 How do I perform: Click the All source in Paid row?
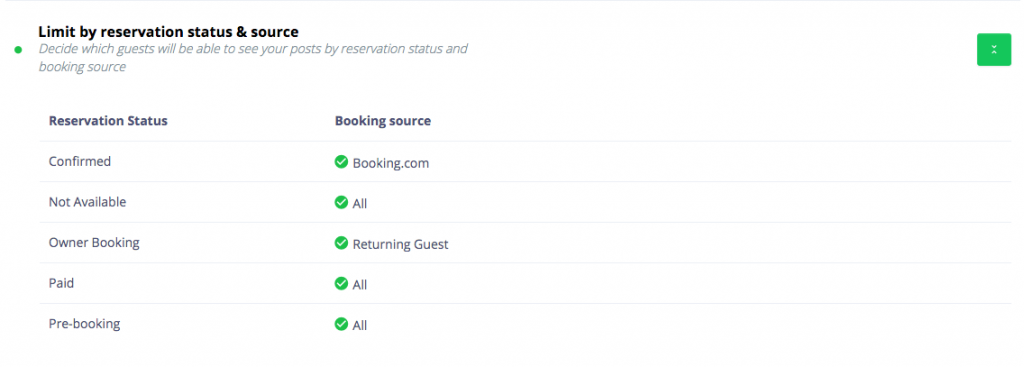pos(360,285)
